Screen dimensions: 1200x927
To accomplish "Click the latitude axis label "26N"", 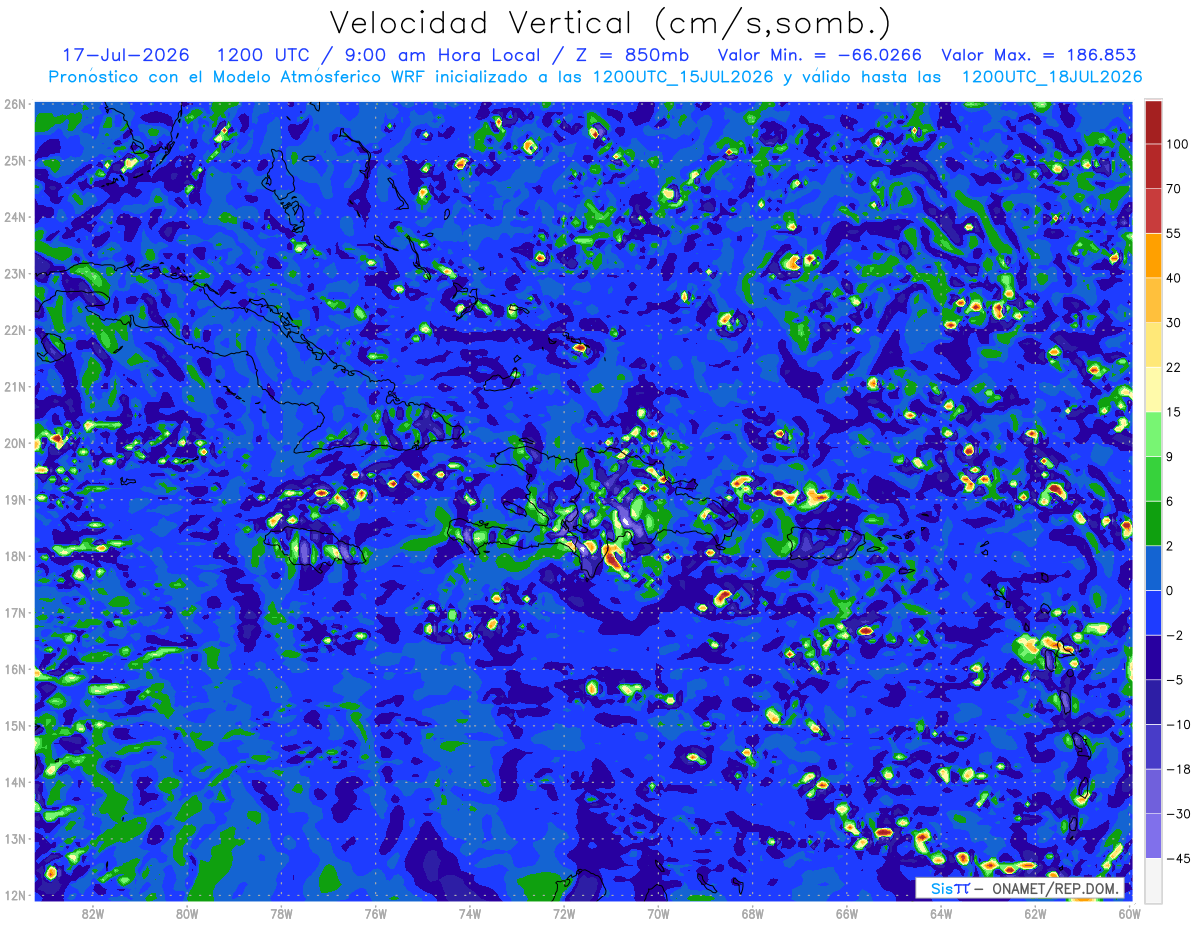I will 15,104.
